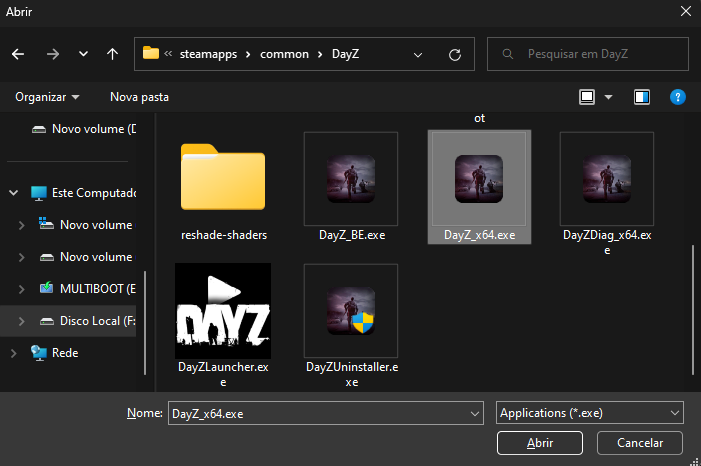Collapse Este Computador tree node
The height and width of the screenshot is (466, 701).
[13, 193]
